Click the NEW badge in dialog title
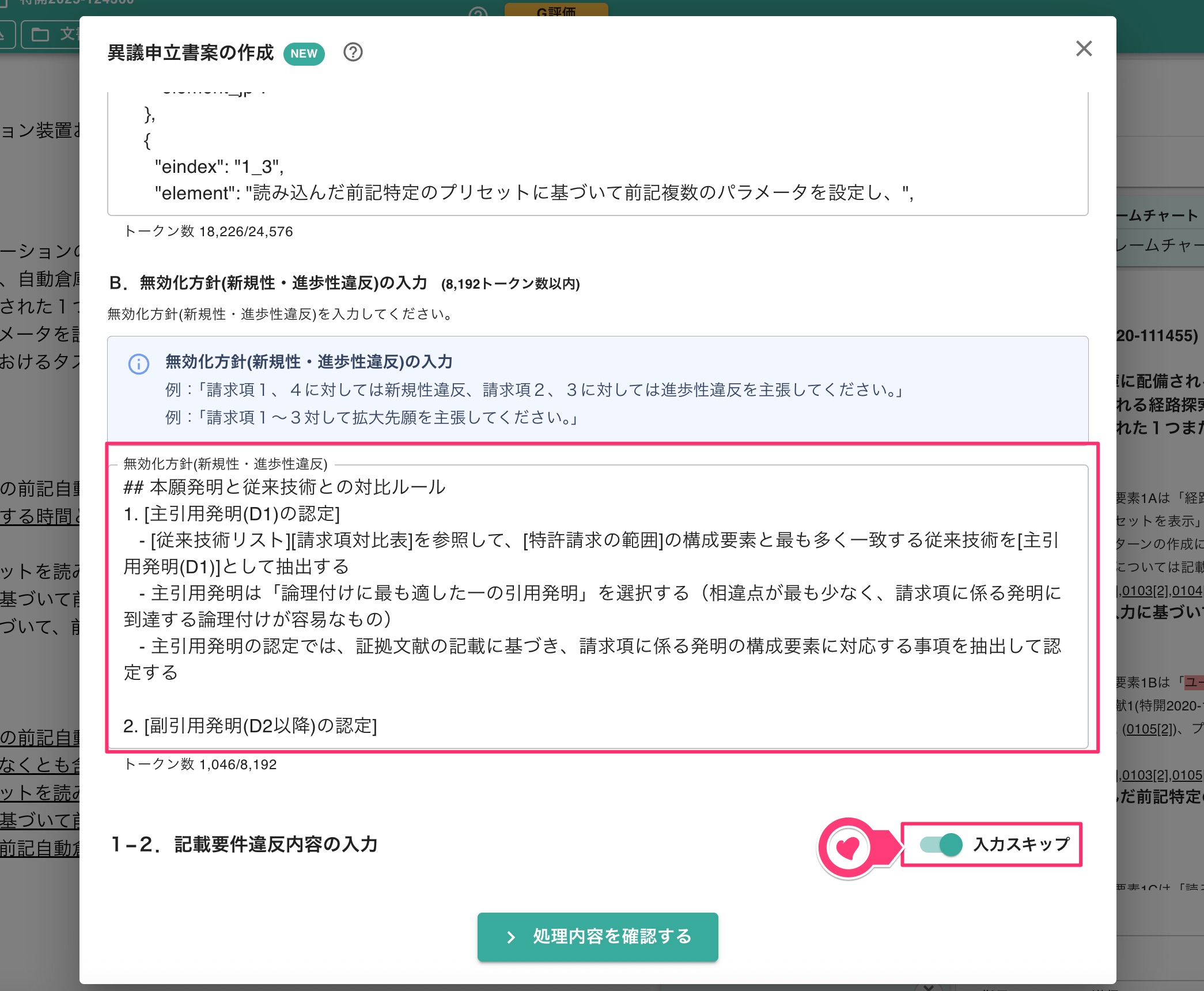The image size is (1204, 991). [x=304, y=54]
